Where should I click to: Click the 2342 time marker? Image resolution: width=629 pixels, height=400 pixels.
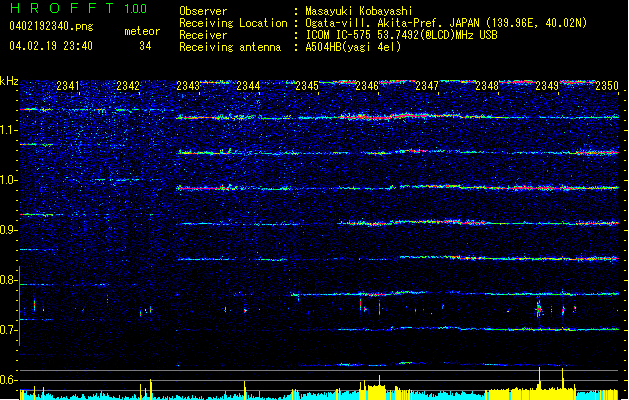point(128,86)
